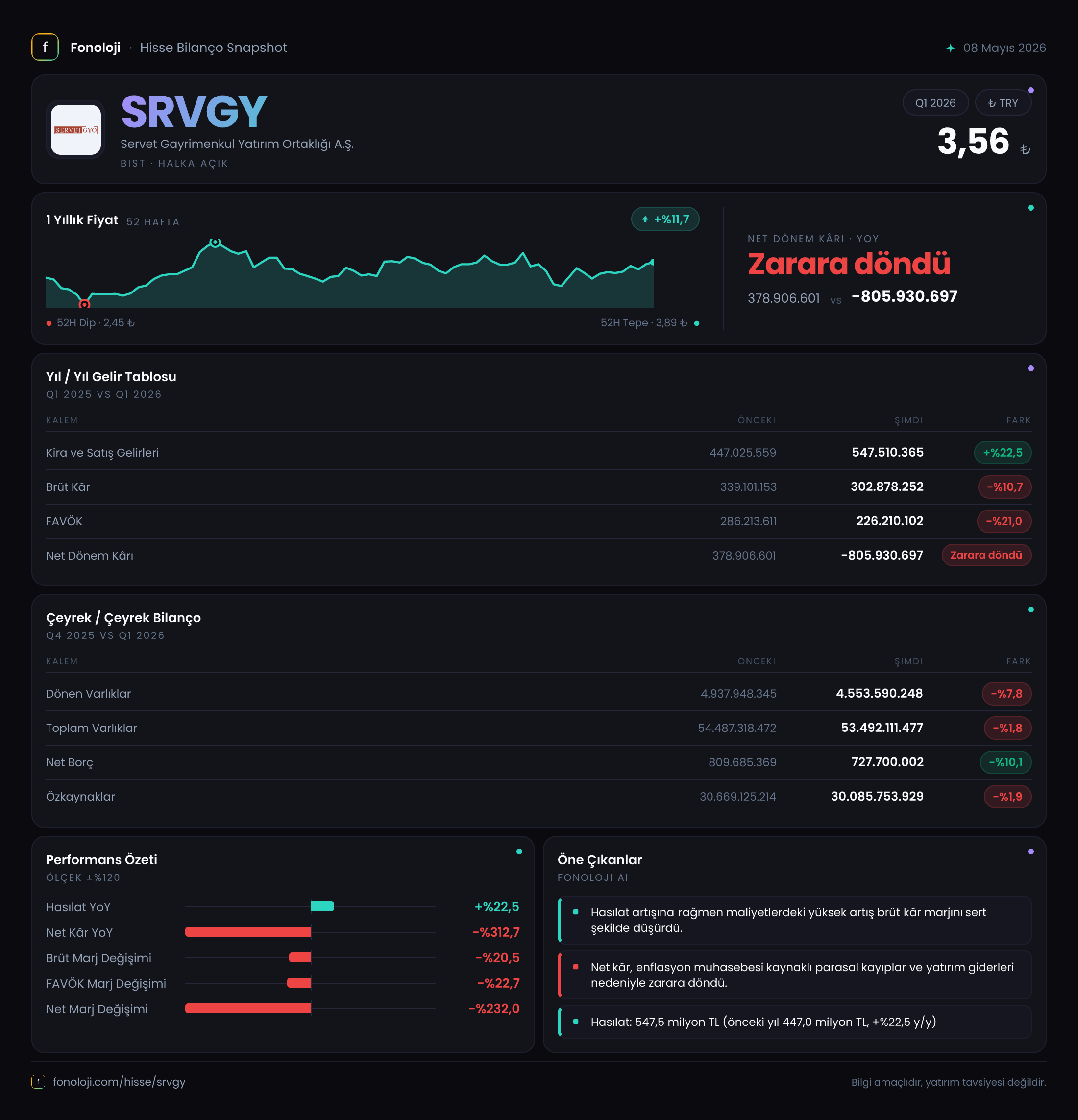
Task: Click the FAVÖK row label
Action: click(x=64, y=521)
